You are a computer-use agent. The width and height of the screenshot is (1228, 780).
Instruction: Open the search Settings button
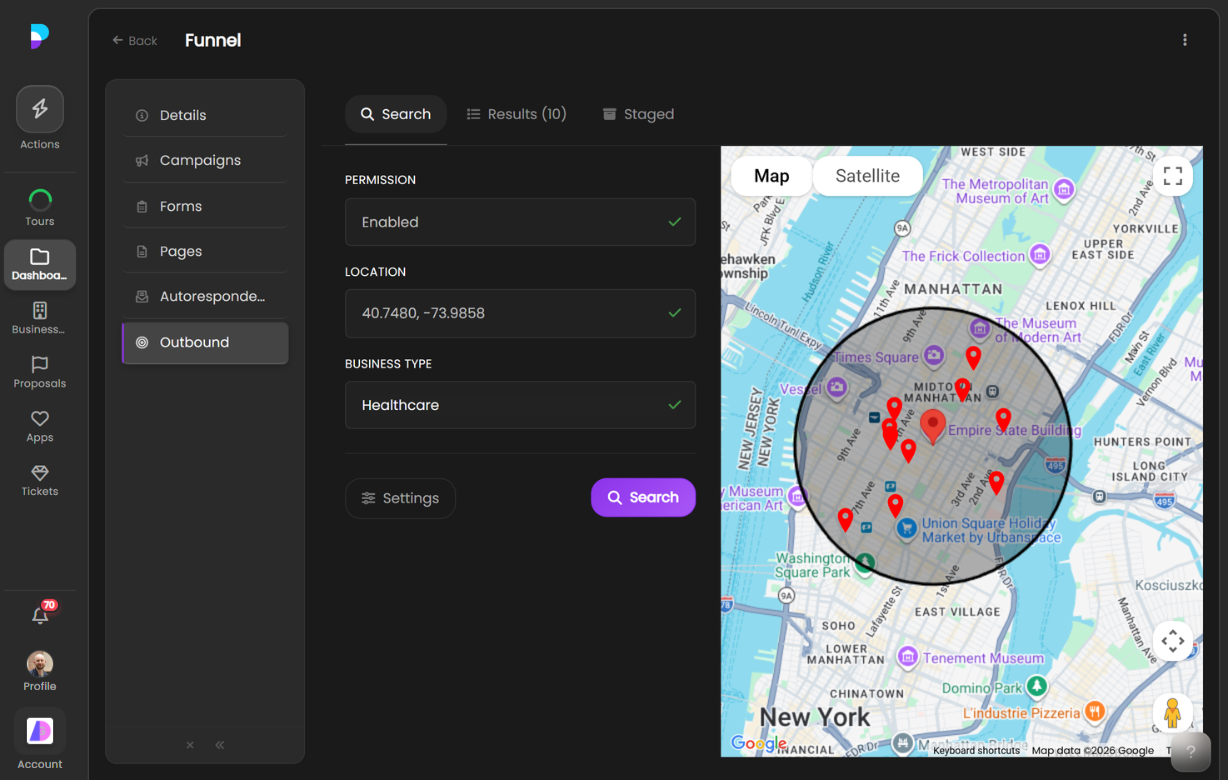[x=400, y=498]
